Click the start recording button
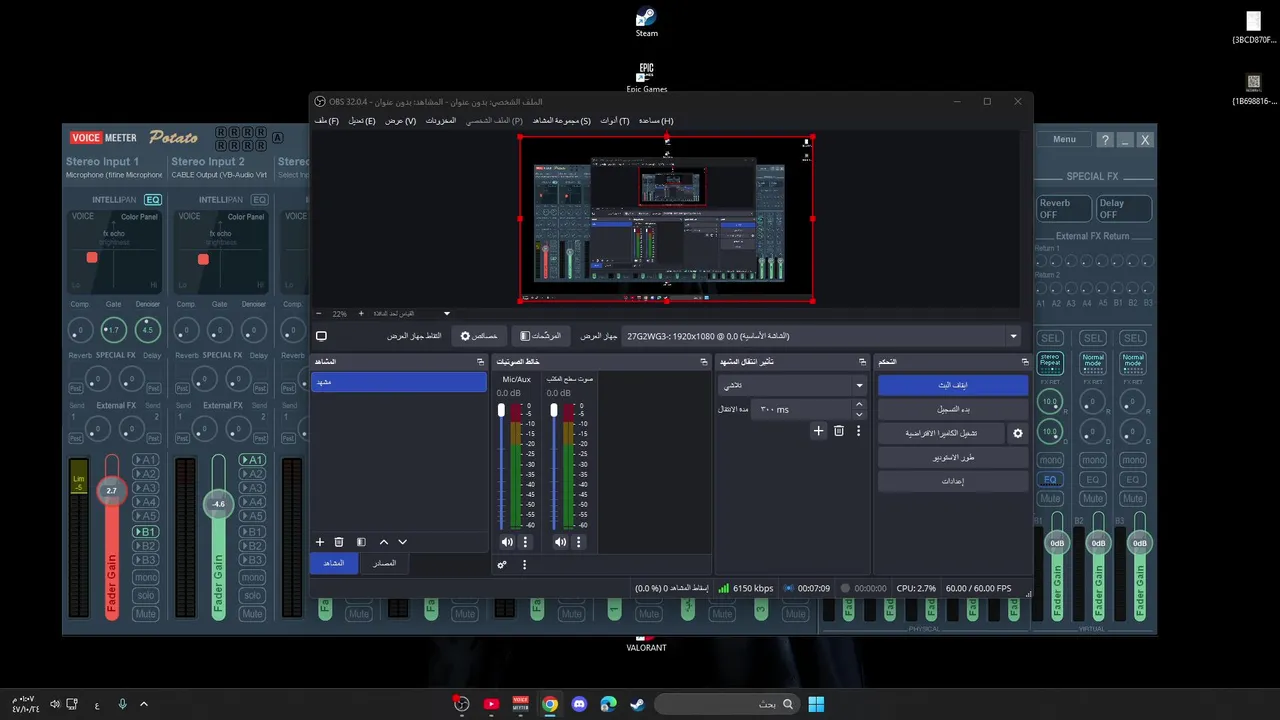The width and height of the screenshot is (1280, 720). pos(953,409)
